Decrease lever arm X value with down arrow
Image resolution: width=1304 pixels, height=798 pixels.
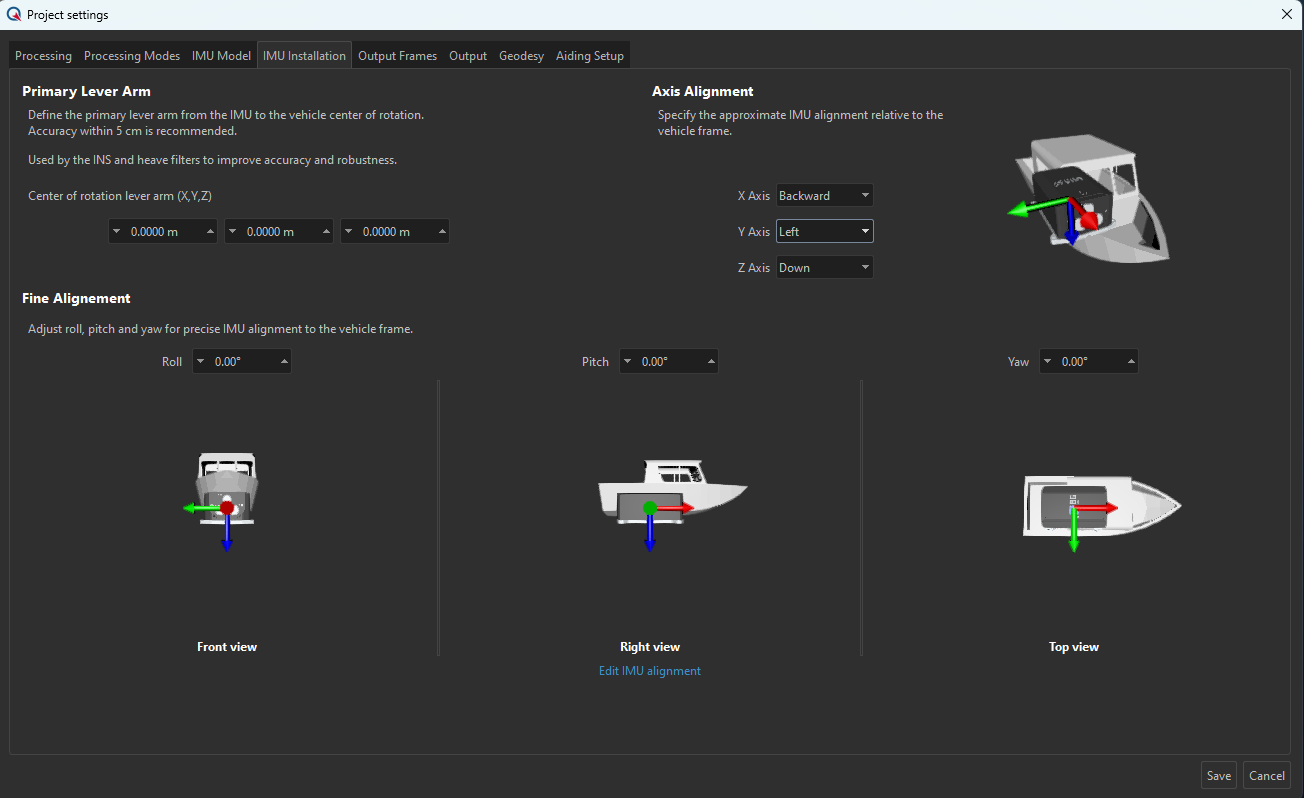click(116, 232)
